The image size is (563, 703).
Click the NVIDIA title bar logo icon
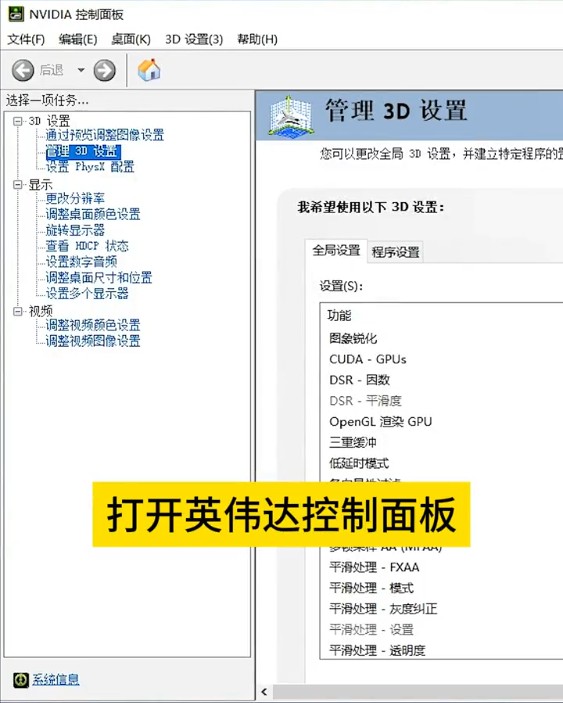16,14
